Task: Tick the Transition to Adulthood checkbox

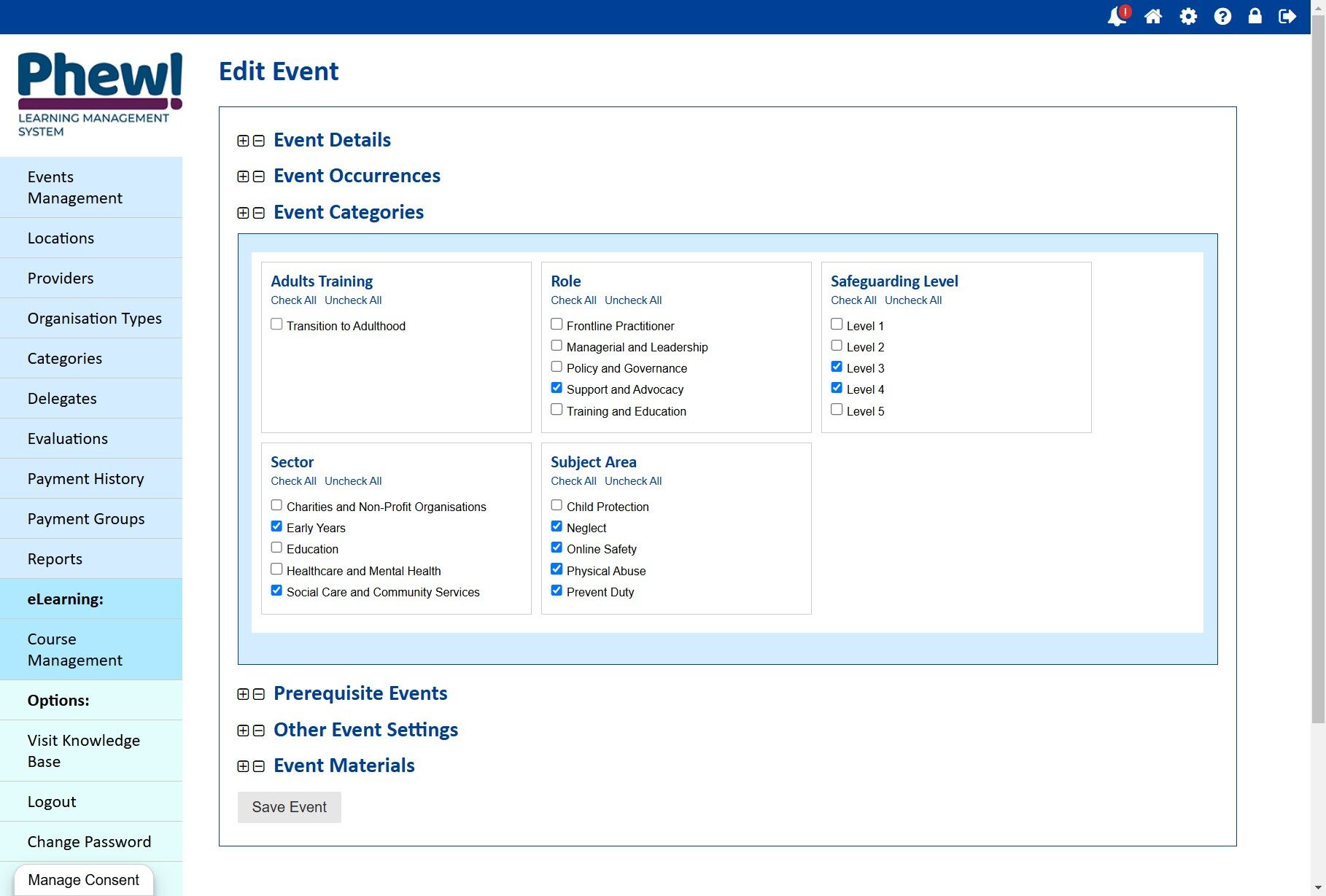Action: [276, 324]
